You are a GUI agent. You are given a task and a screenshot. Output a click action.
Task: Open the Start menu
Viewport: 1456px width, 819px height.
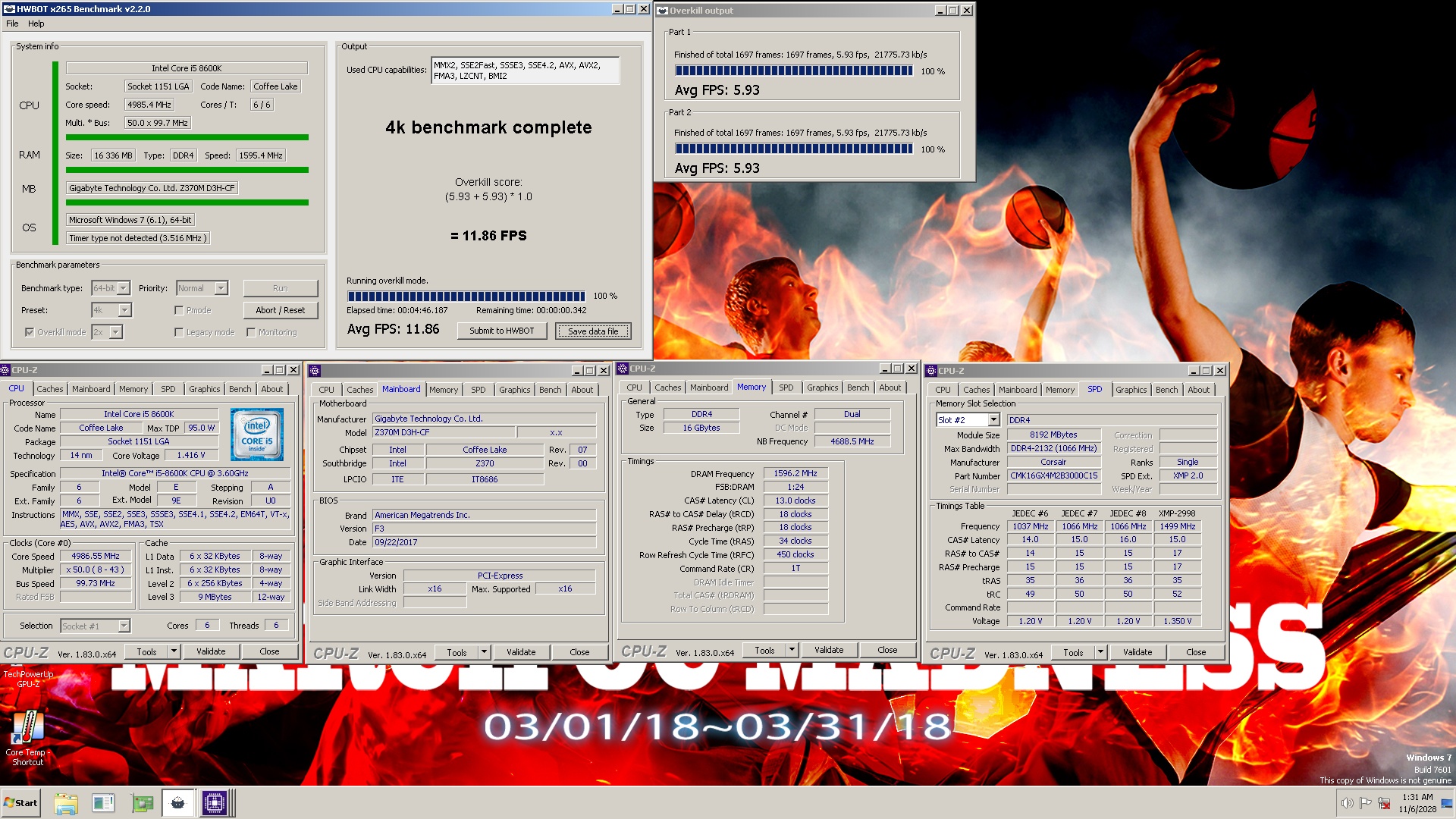[x=20, y=803]
